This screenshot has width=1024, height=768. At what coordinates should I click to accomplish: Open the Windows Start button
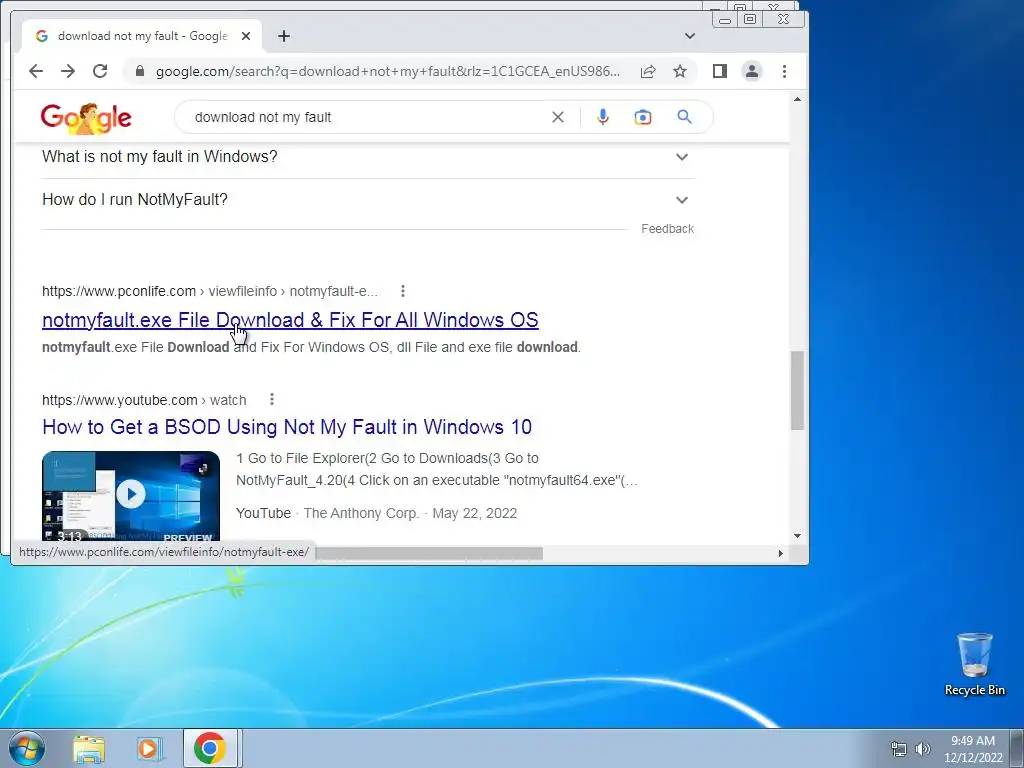pyautogui.click(x=27, y=748)
